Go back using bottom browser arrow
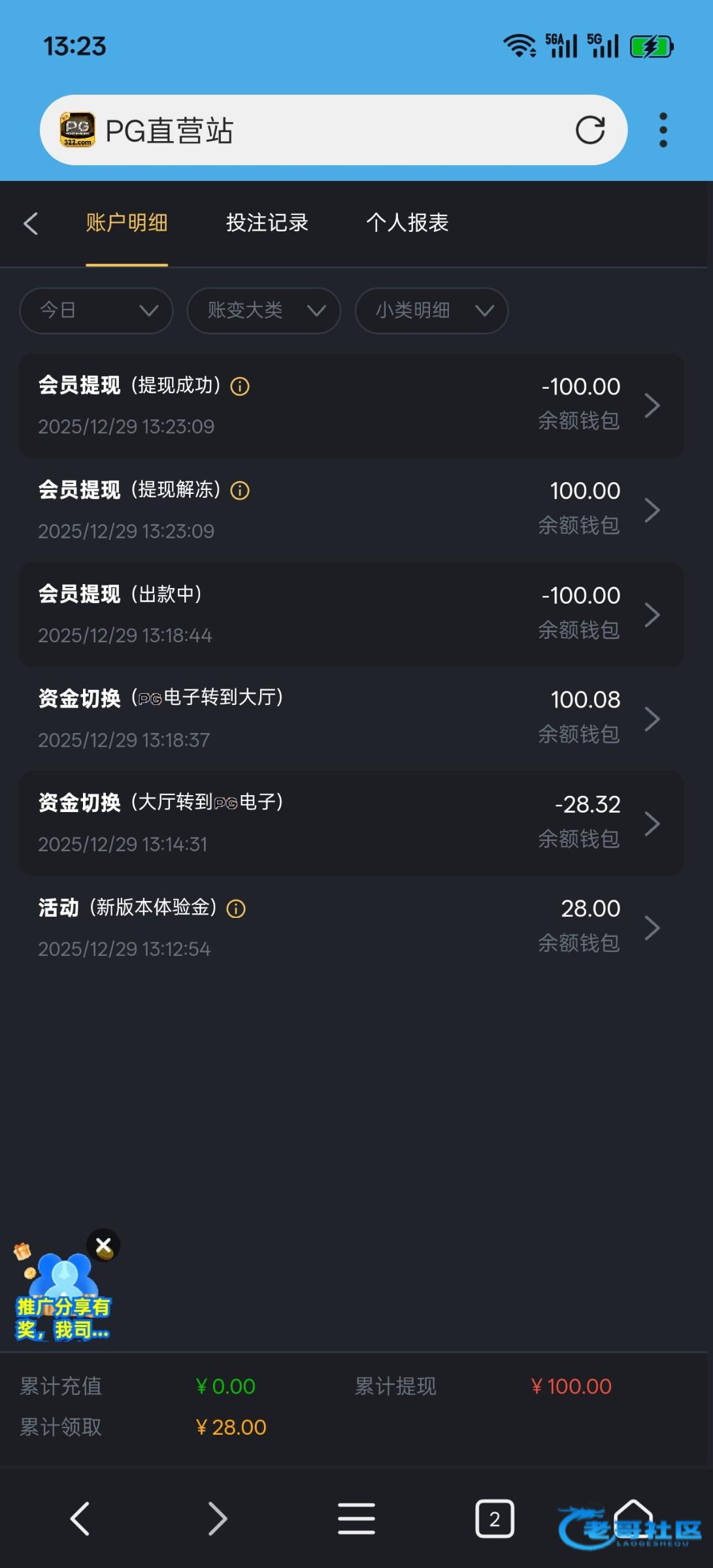The image size is (713, 1568). pyautogui.click(x=80, y=1519)
